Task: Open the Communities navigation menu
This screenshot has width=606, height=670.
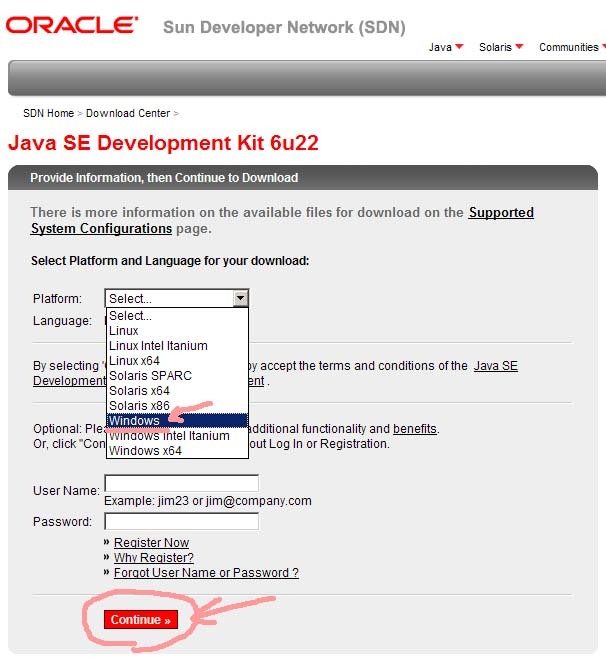Action: pos(572,47)
